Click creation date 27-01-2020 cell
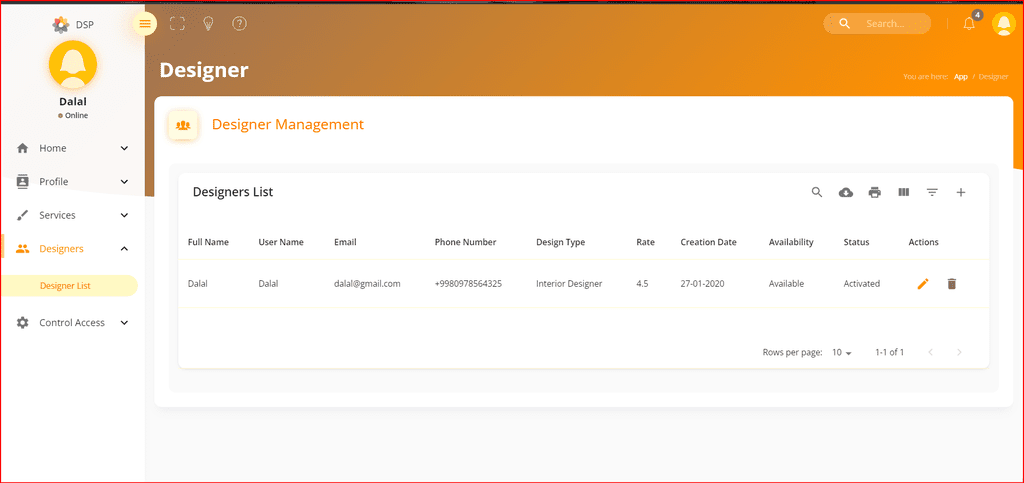This screenshot has height=483, width=1024. pos(702,284)
